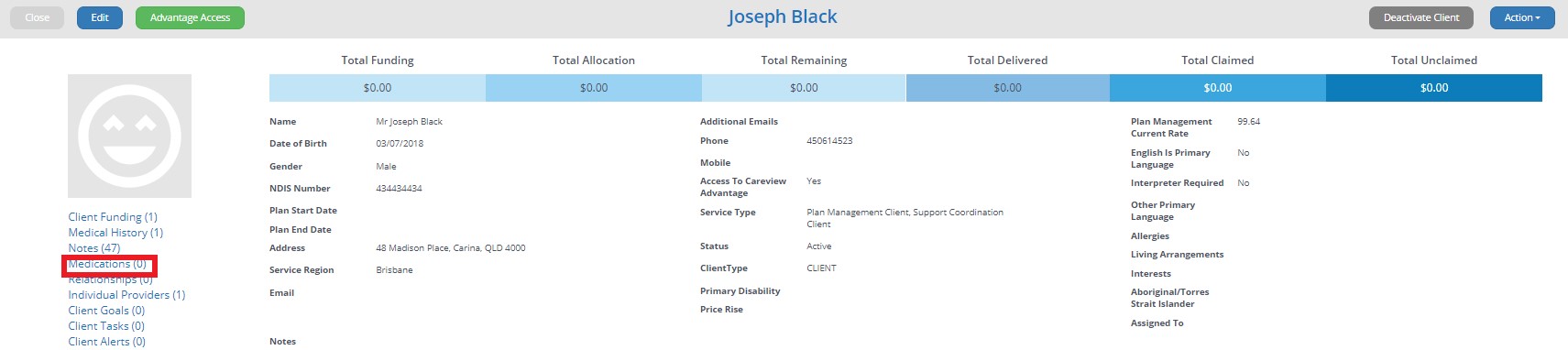
Task: Open the Action dropdown menu
Action: pyautogui.click(x=1522, y=17)
